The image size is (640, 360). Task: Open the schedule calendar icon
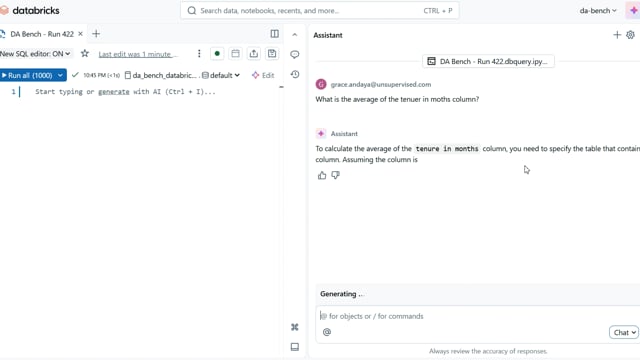235,53
